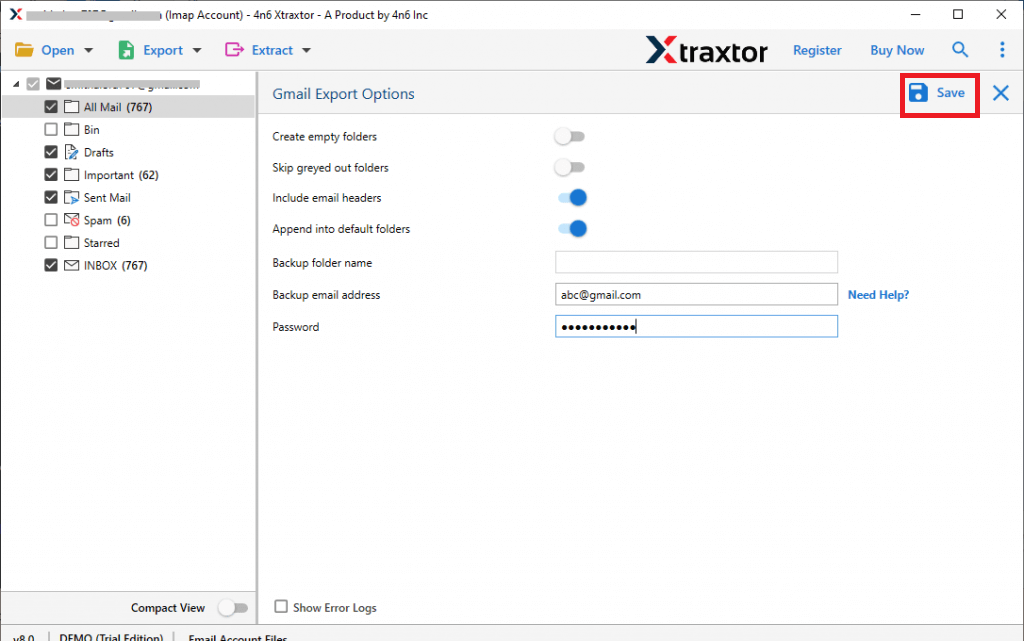This screenshot has width=1024, height=641.
Task: Uncheck the All Mail checkbox
Action: (51, 106)
